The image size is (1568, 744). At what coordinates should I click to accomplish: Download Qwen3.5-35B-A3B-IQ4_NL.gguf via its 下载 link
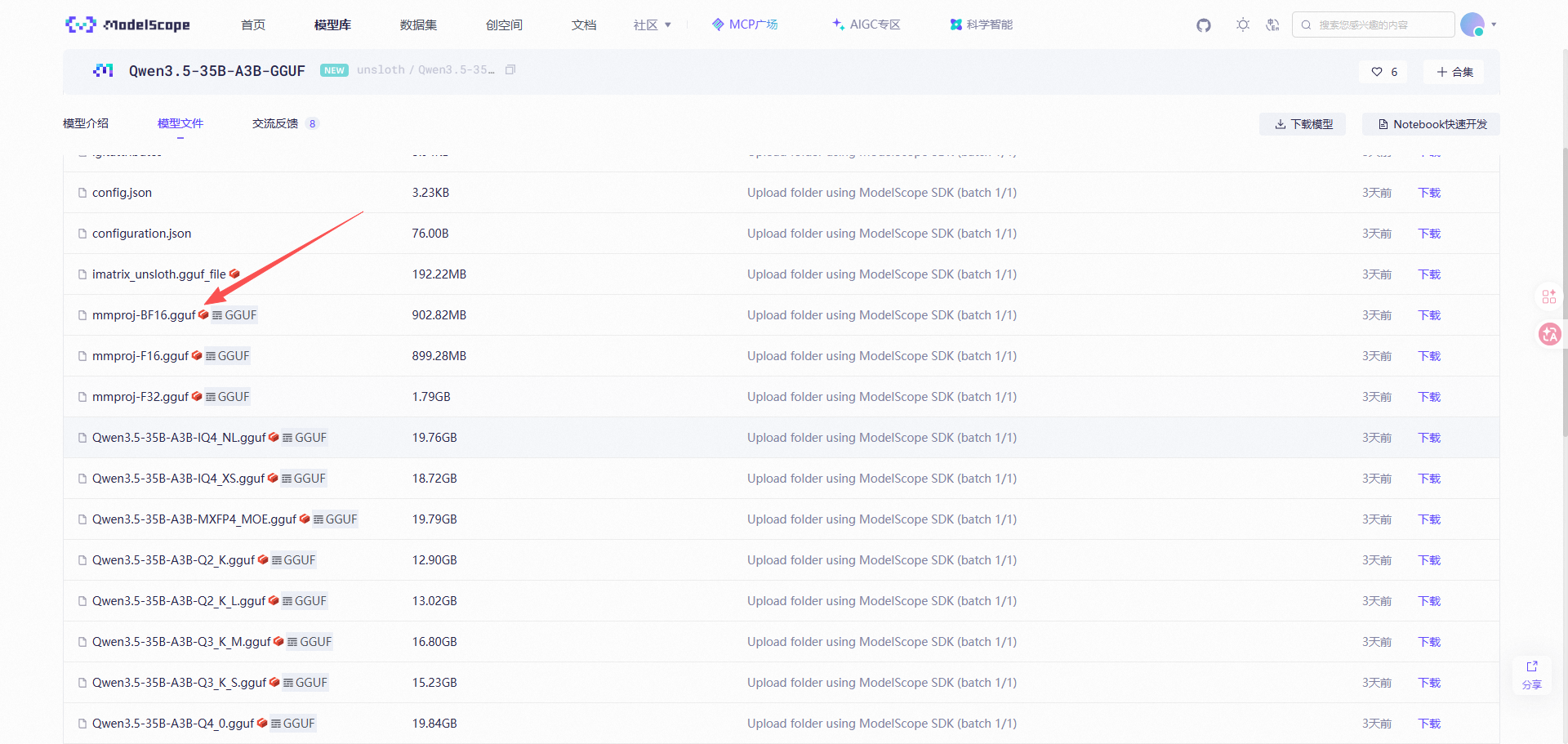point(1429,438)
